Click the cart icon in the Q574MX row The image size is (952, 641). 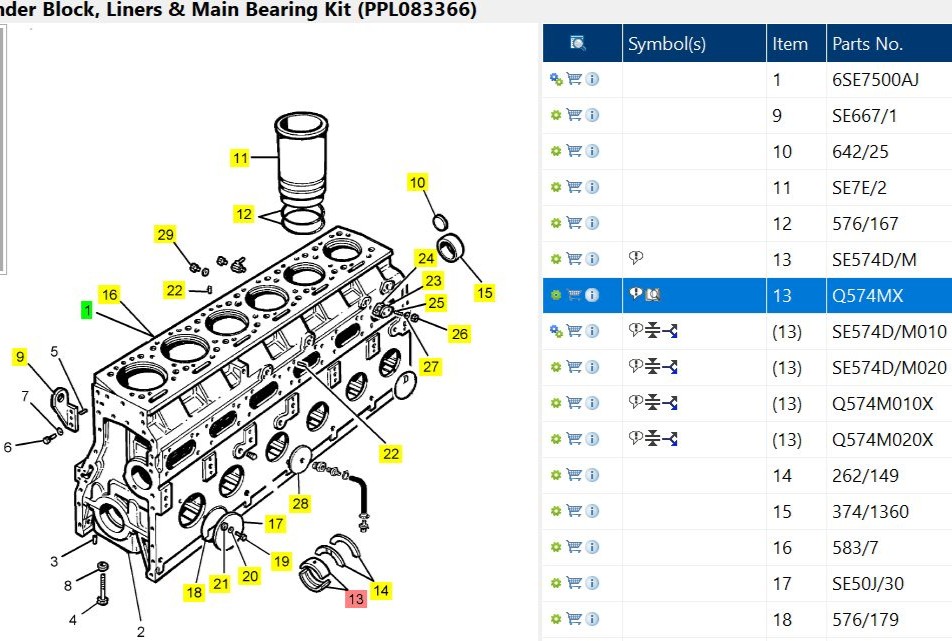tap(574, 295)
